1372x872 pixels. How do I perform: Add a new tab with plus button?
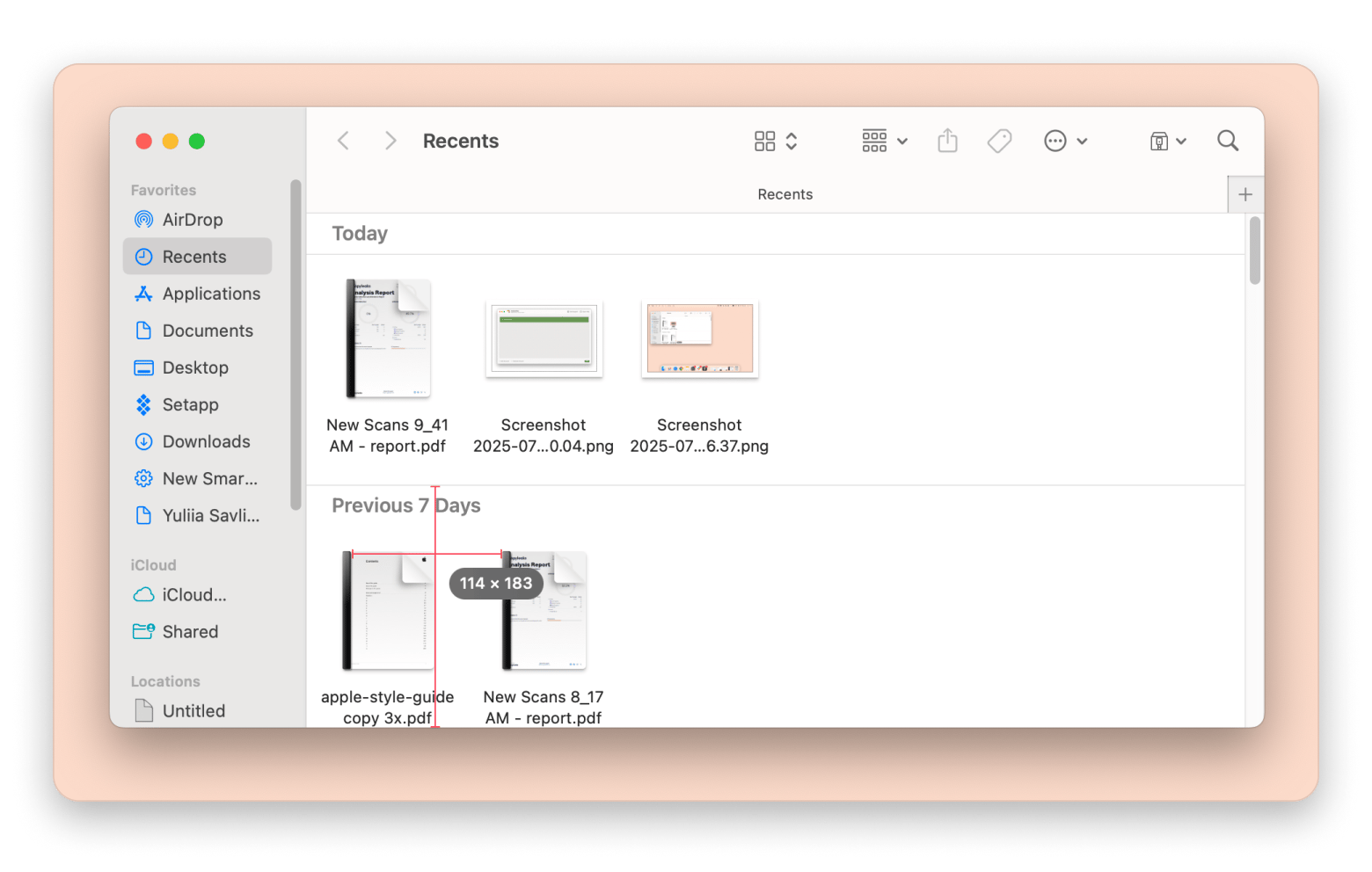[1245, 194]
